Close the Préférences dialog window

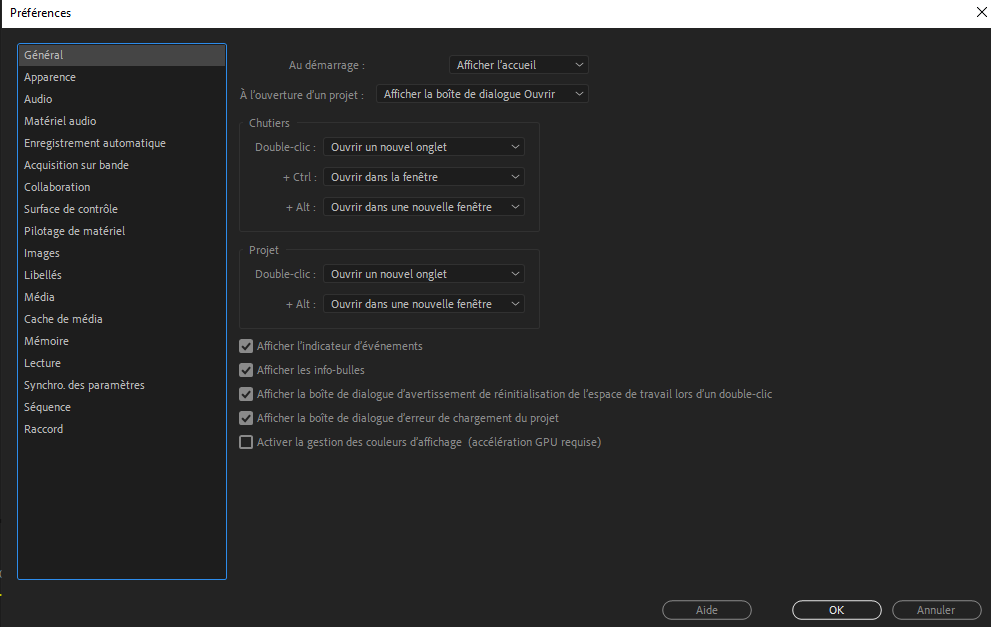tap(978, 13)
